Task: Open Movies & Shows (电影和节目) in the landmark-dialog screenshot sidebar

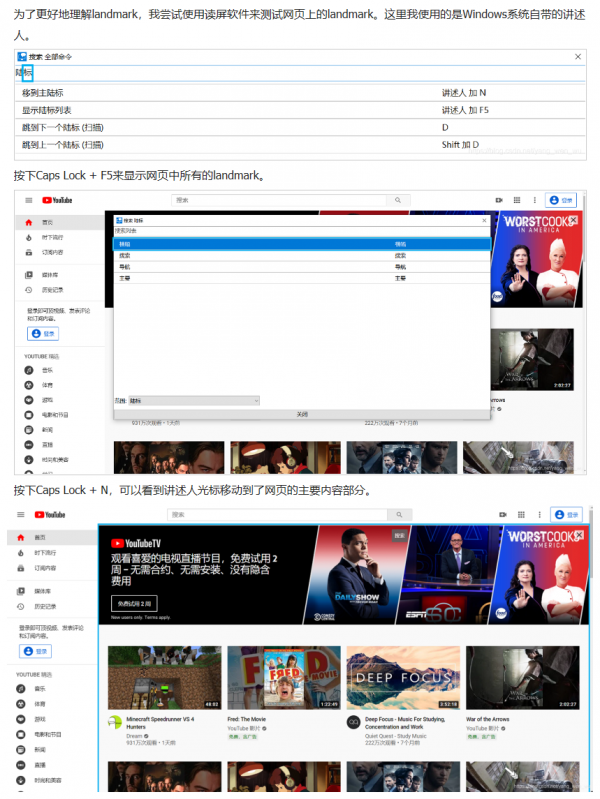Action: click(x=60, y=415)
